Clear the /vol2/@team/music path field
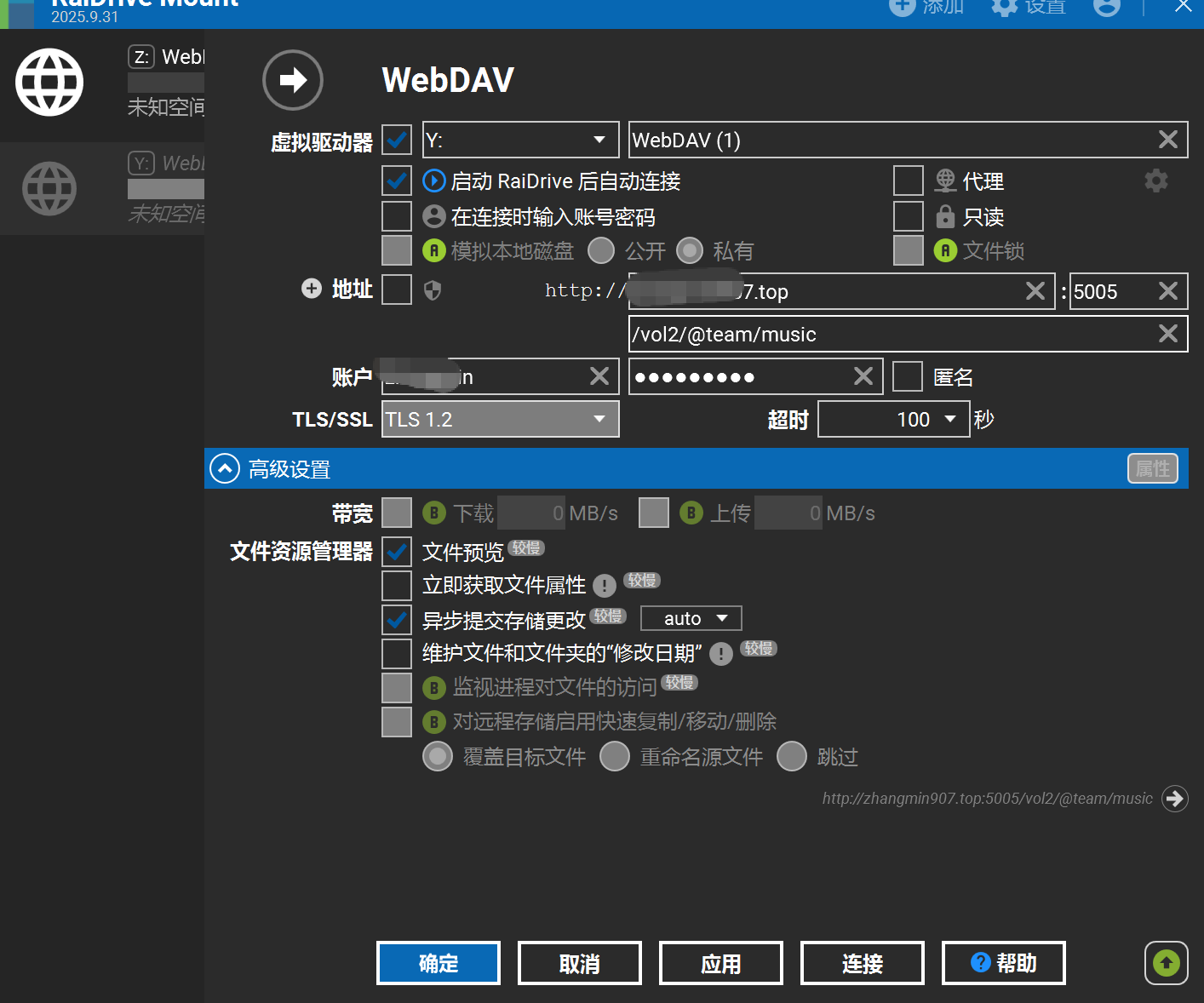The image size is (1204, 1003). pyautogui.click(x=1168, y=334)
